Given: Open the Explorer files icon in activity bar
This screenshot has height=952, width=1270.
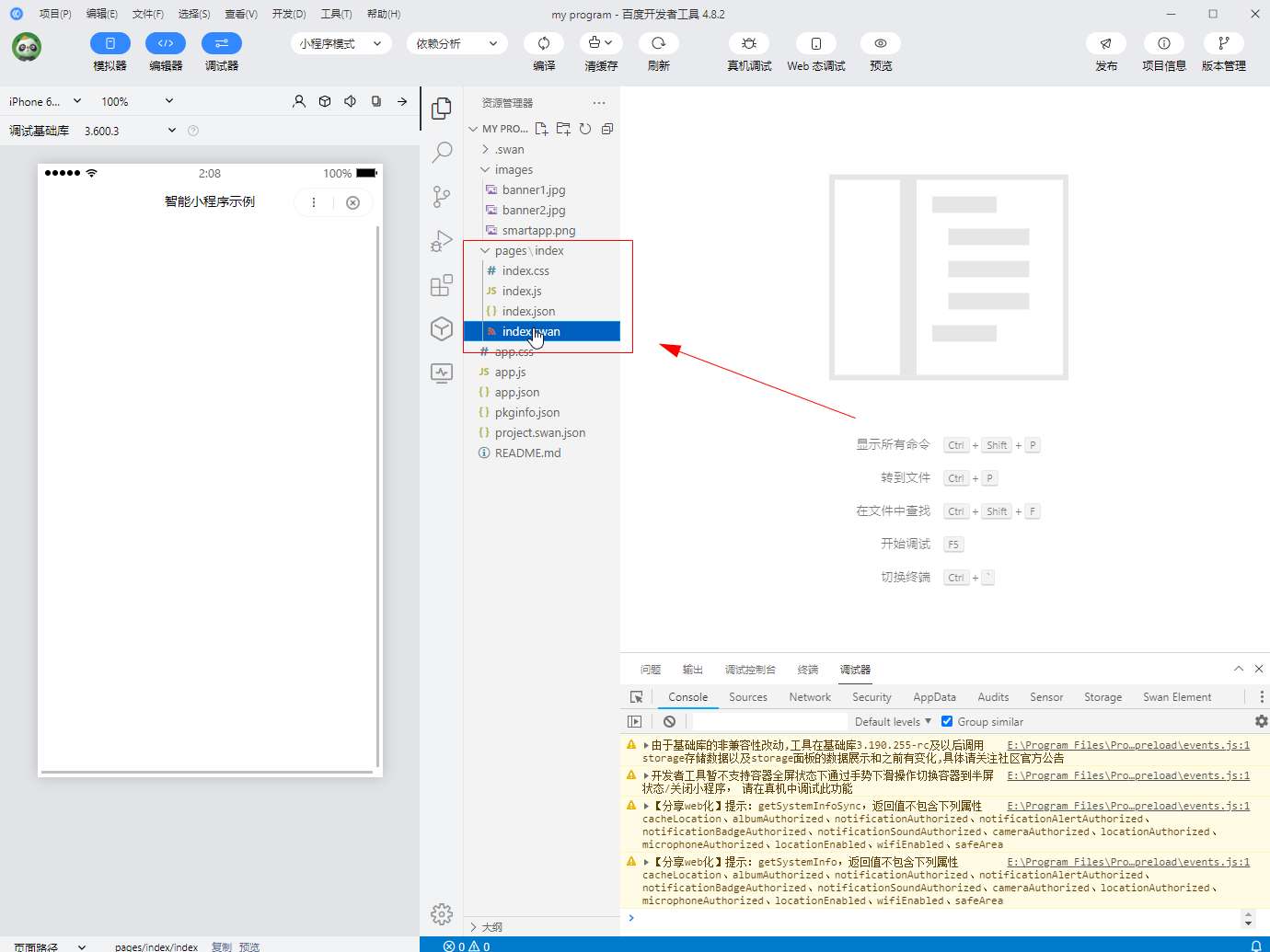Looking at the screenshot, I should point(442,109).
